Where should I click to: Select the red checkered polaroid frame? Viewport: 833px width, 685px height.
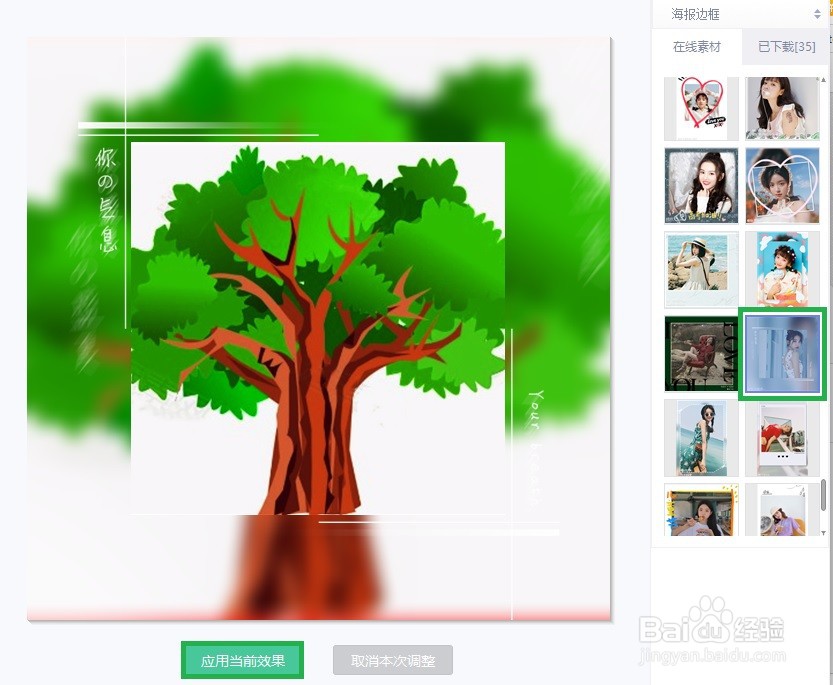coord(783,437)
